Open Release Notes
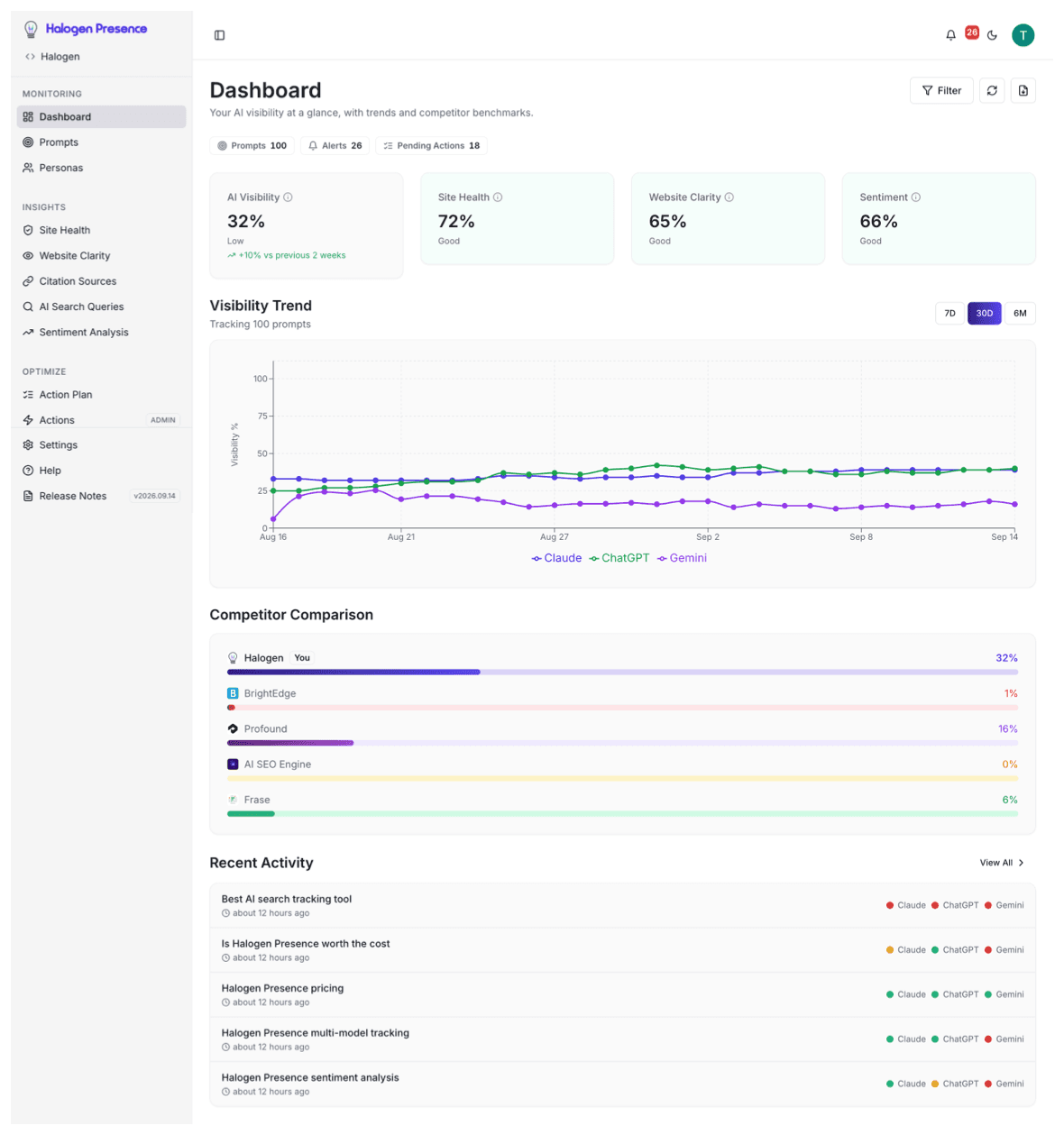Viewport: 1064px width, 1135px height. point(101,496)
